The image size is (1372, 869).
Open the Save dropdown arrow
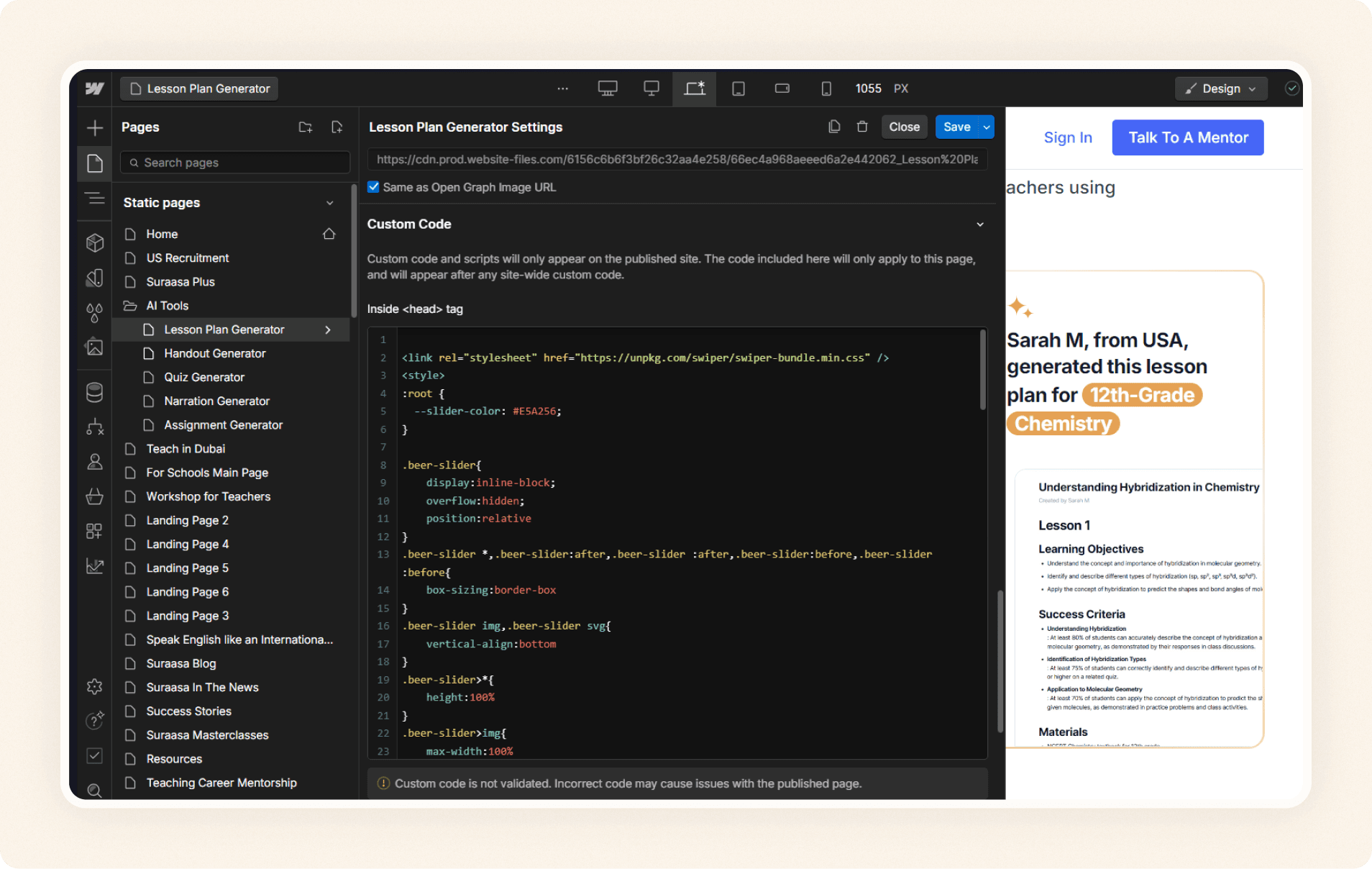[x=987, y=127]
